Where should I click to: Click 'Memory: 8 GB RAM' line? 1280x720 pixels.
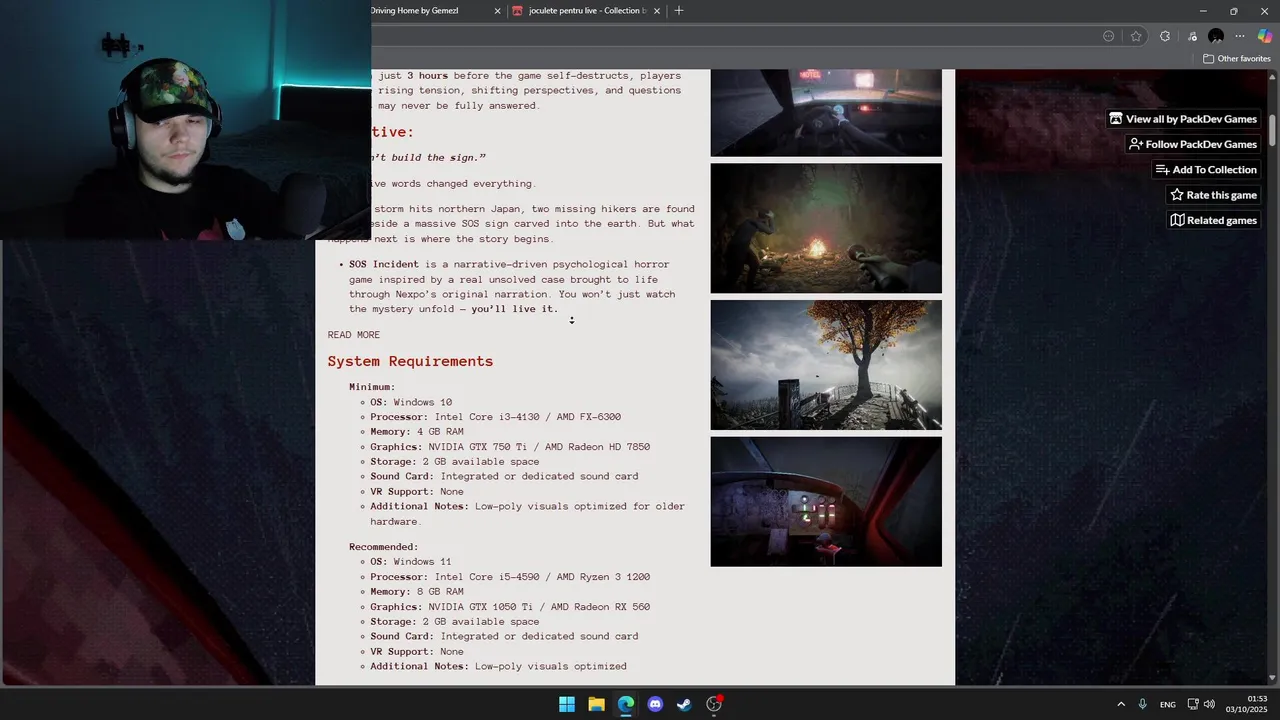417,592
